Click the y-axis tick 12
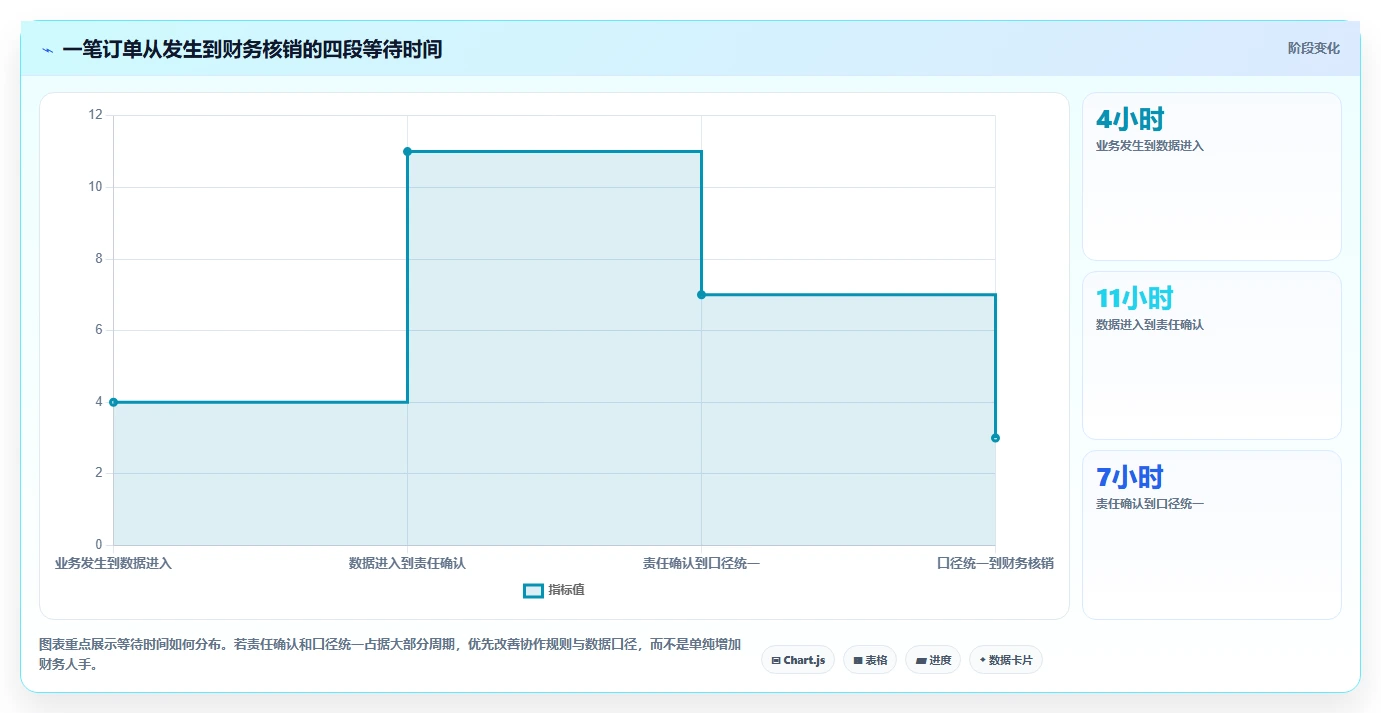The image size is (1381, 713). (x=96, y=115)
